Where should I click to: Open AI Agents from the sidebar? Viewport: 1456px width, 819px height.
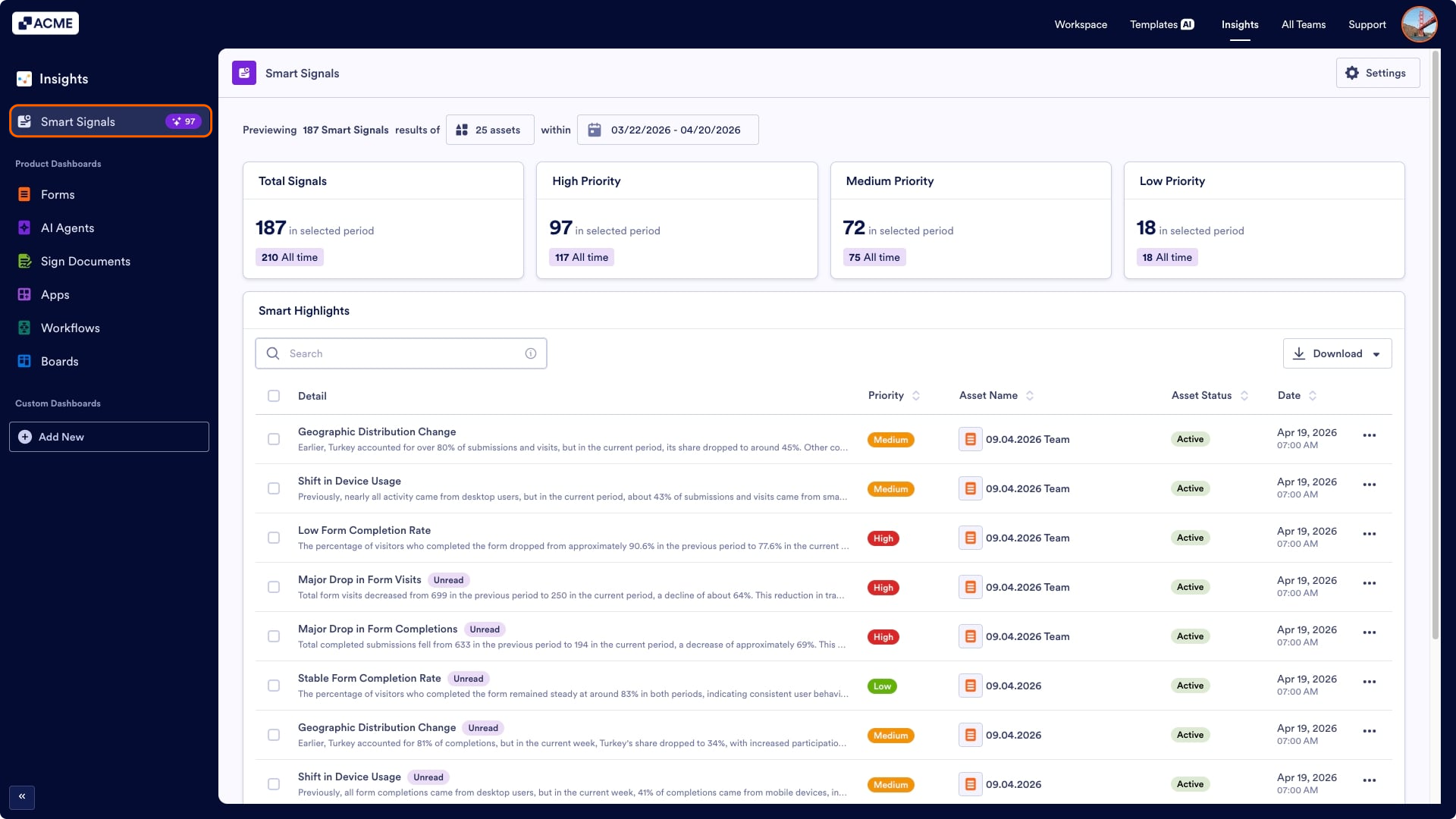pos(25,227)
